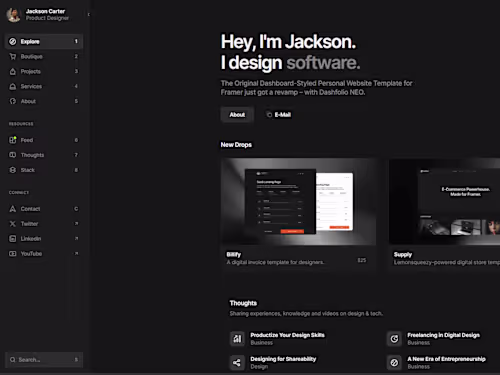Focus the Search field in sidebar
500x375 pixels.
(44, 360)
